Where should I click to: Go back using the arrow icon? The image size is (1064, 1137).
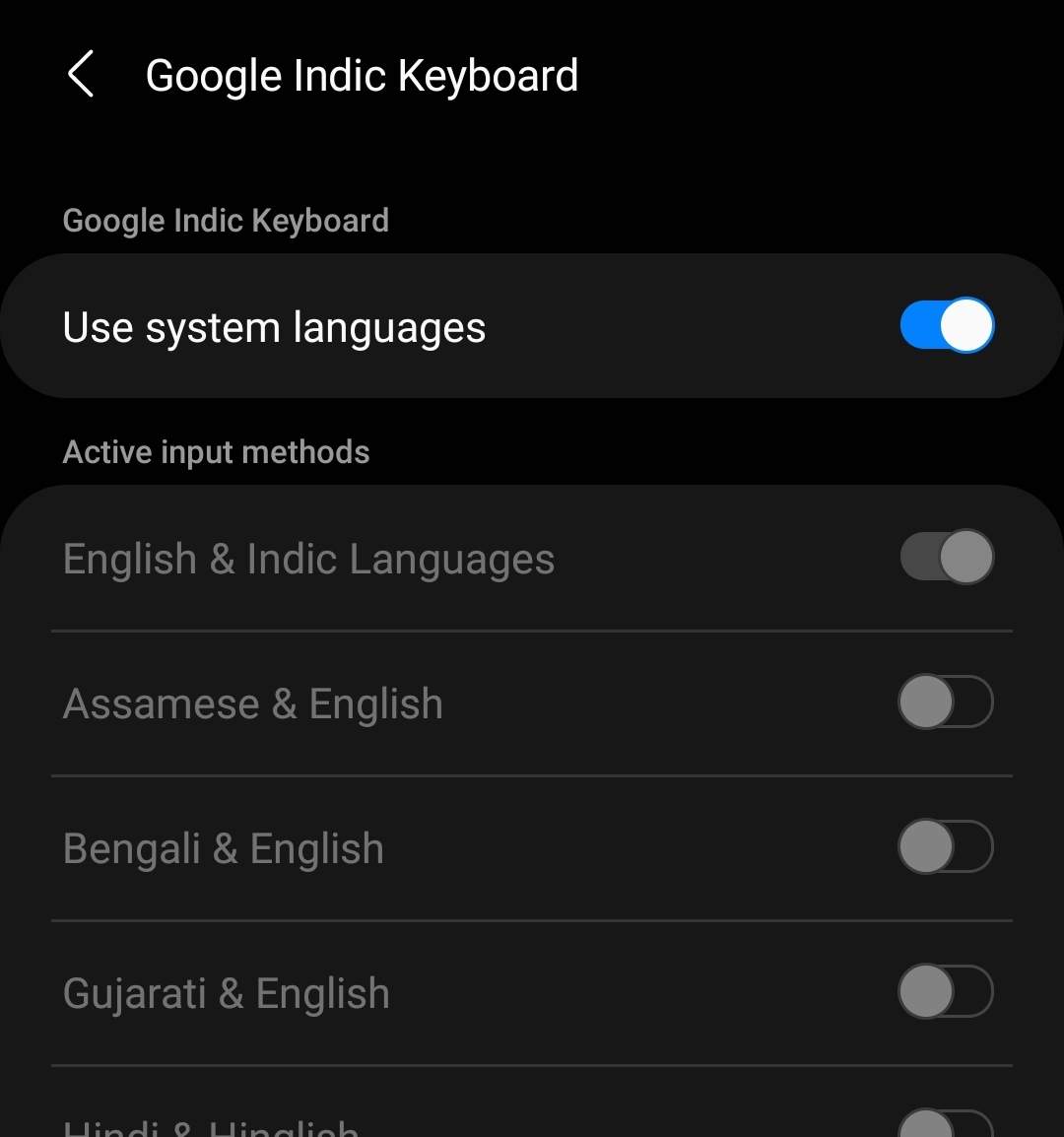click(81, 73)
